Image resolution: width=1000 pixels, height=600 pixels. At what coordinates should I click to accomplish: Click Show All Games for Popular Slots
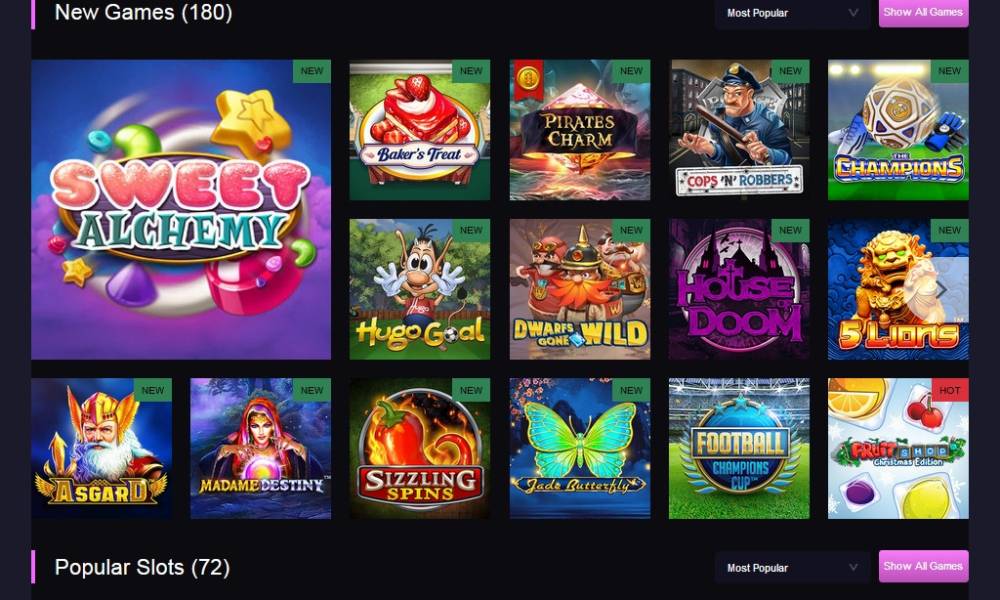(923, 566)
